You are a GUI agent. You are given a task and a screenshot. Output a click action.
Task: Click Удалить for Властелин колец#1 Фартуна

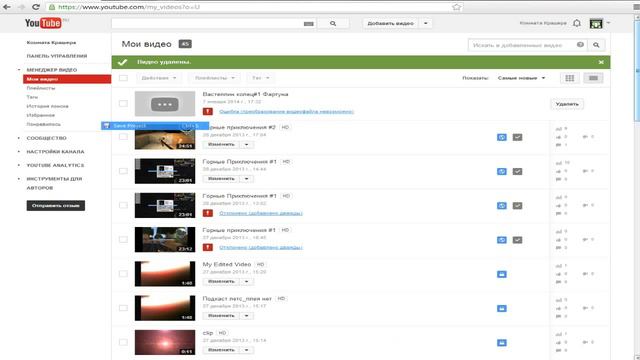point(567,104)
